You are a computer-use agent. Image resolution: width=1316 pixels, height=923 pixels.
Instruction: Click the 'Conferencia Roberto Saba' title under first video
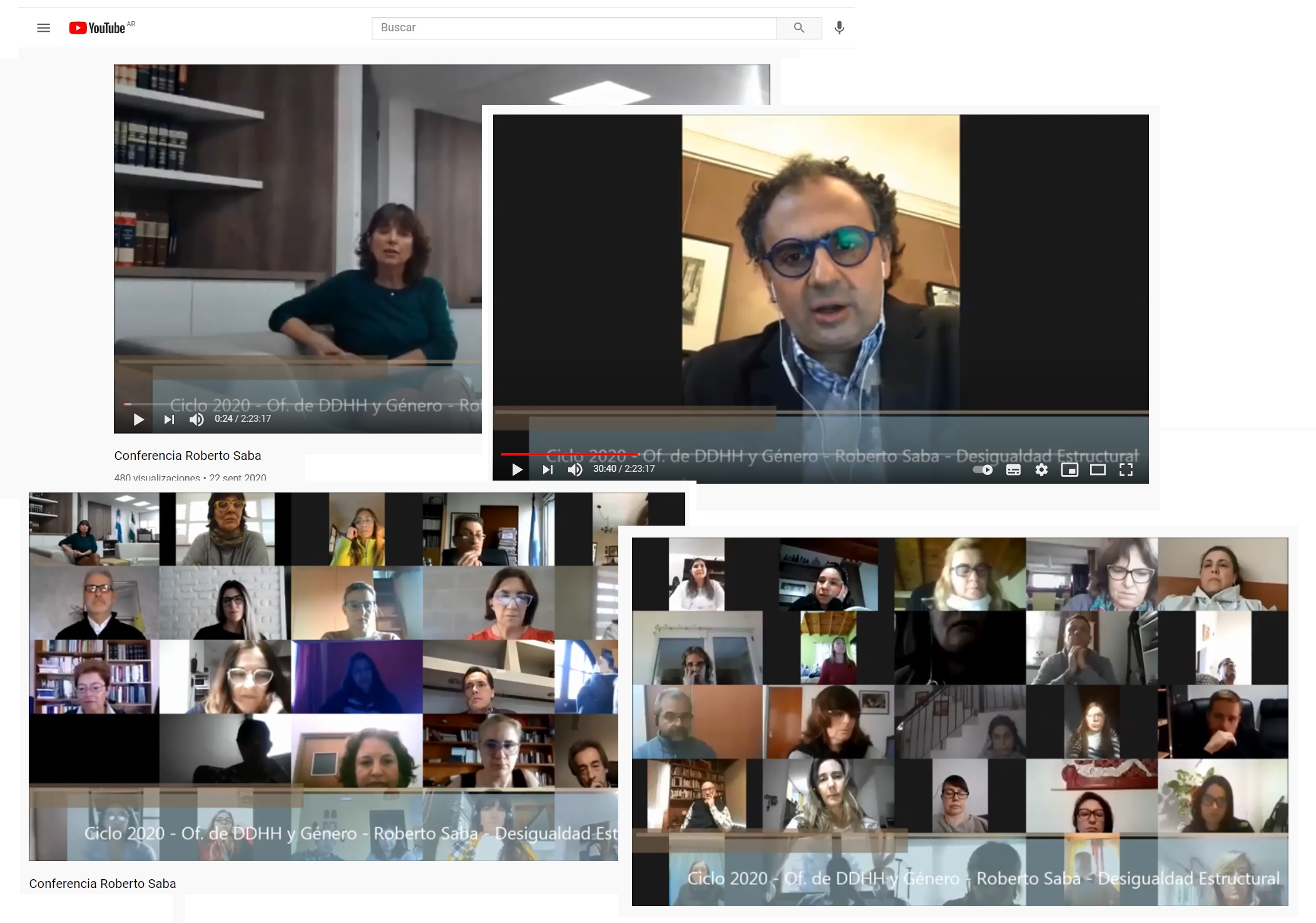click(188, 456)
